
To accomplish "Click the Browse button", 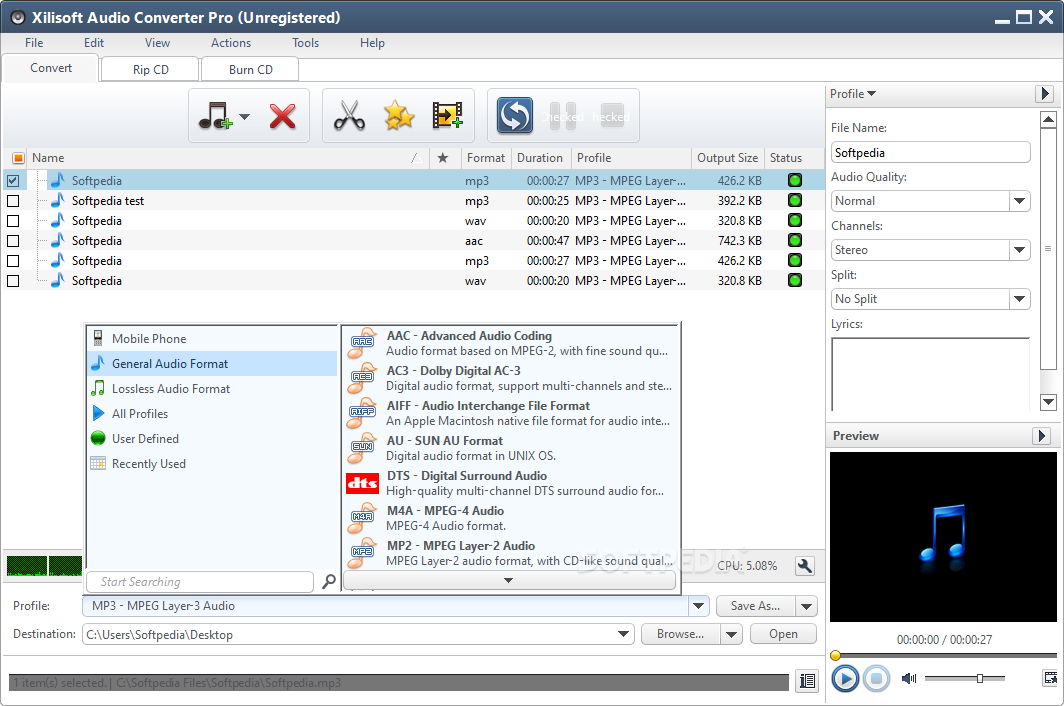I will point(681,634).
